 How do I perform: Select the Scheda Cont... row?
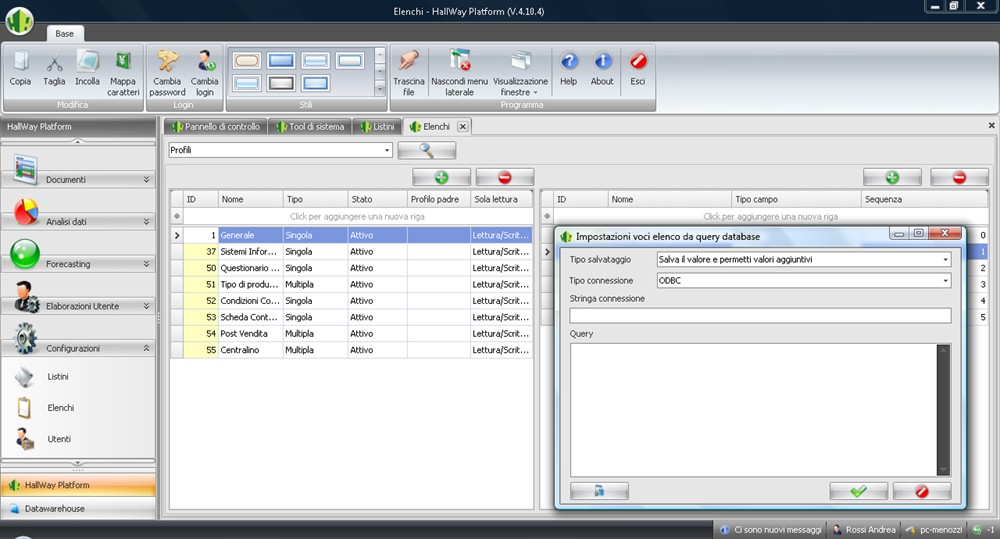[x=351, y=317]
